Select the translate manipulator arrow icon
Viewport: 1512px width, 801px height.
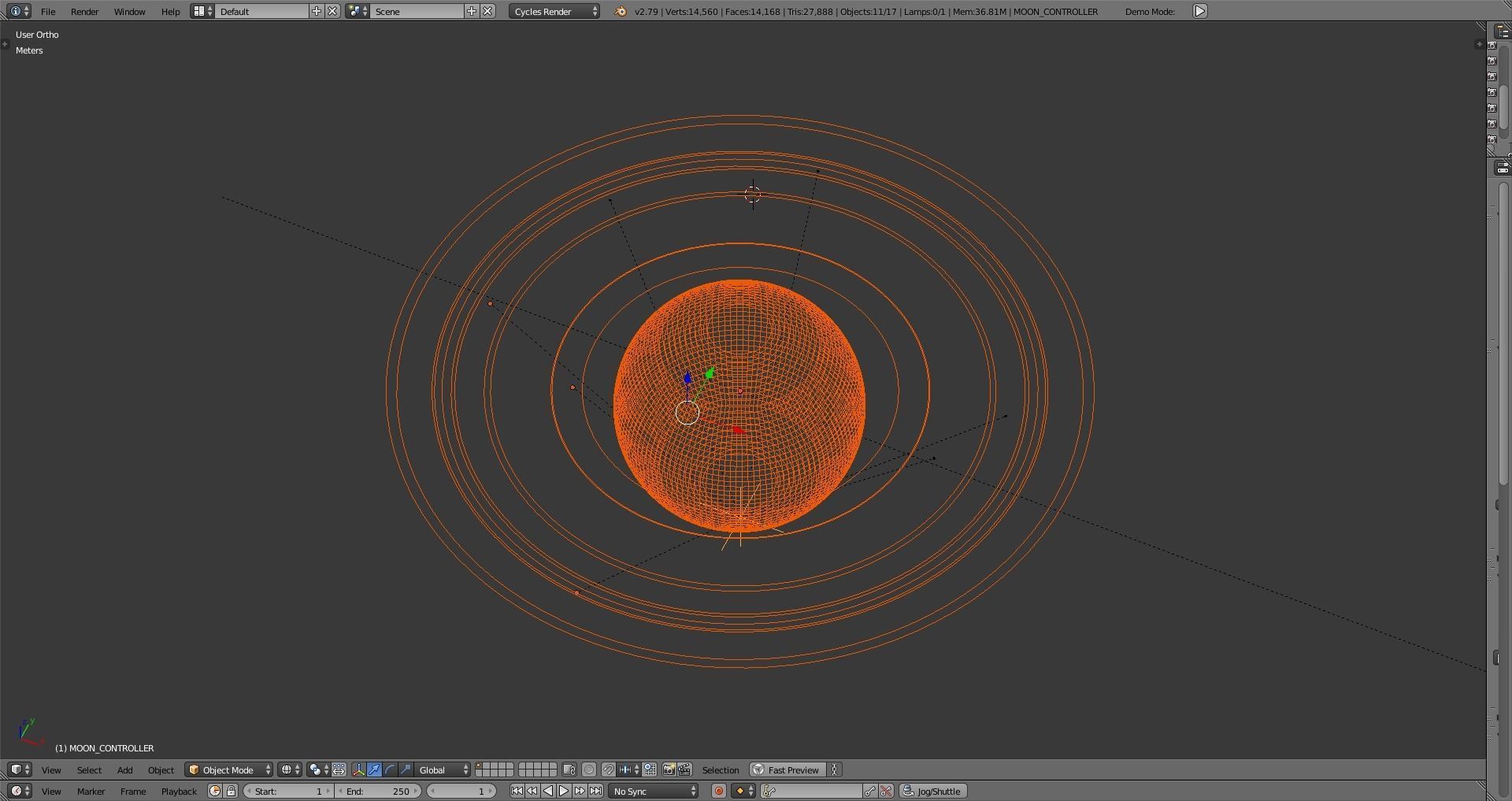[375, 769]
